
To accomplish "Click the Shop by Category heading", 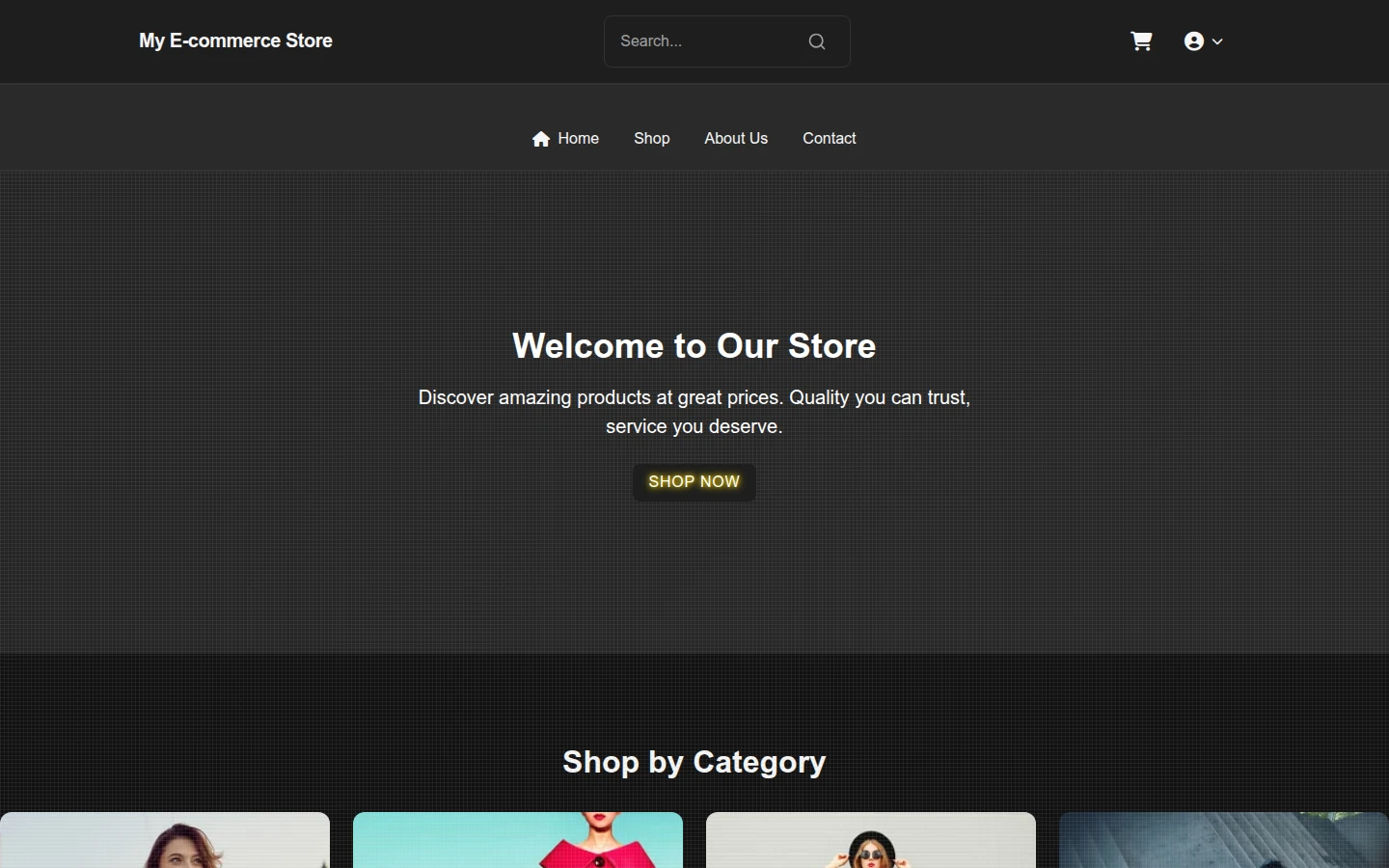I will pyautogui.click(x=694, y=762).
